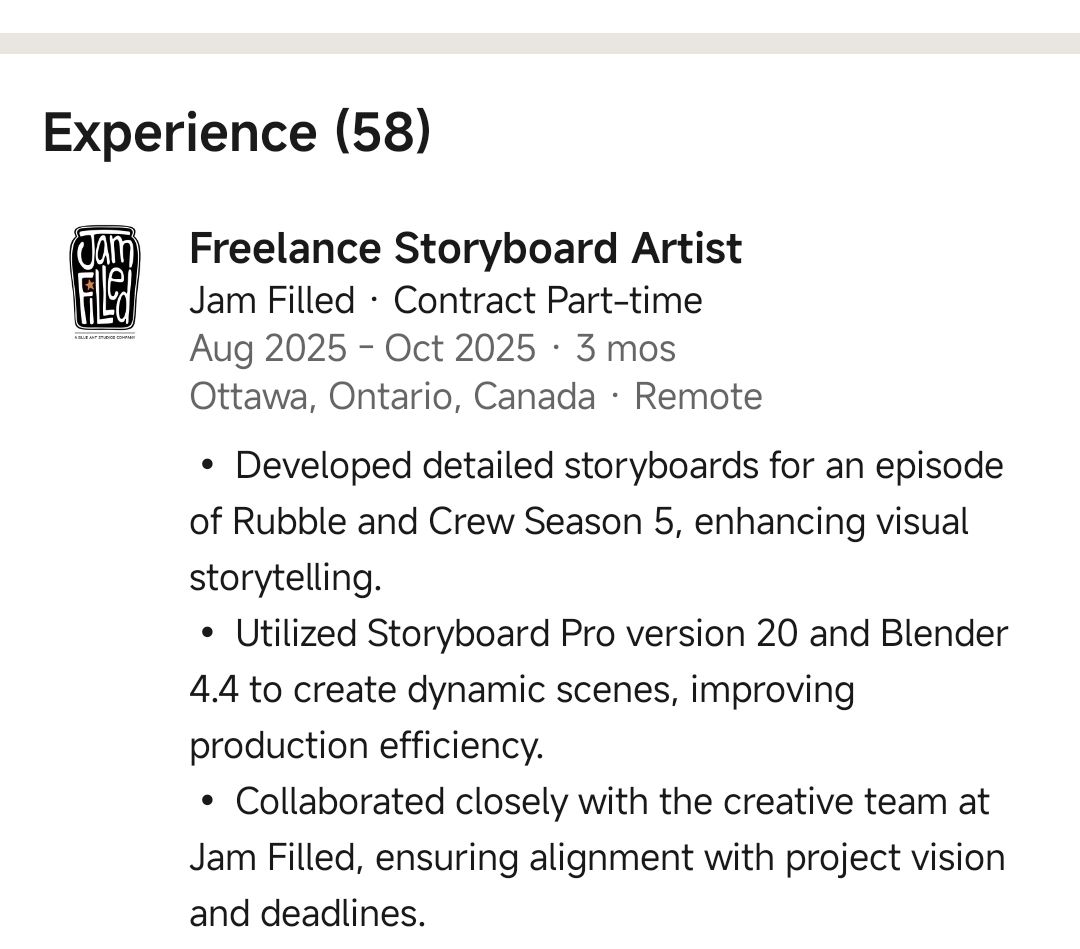
Task: Click the Experience section heading
Action: [x=180, y=132]
